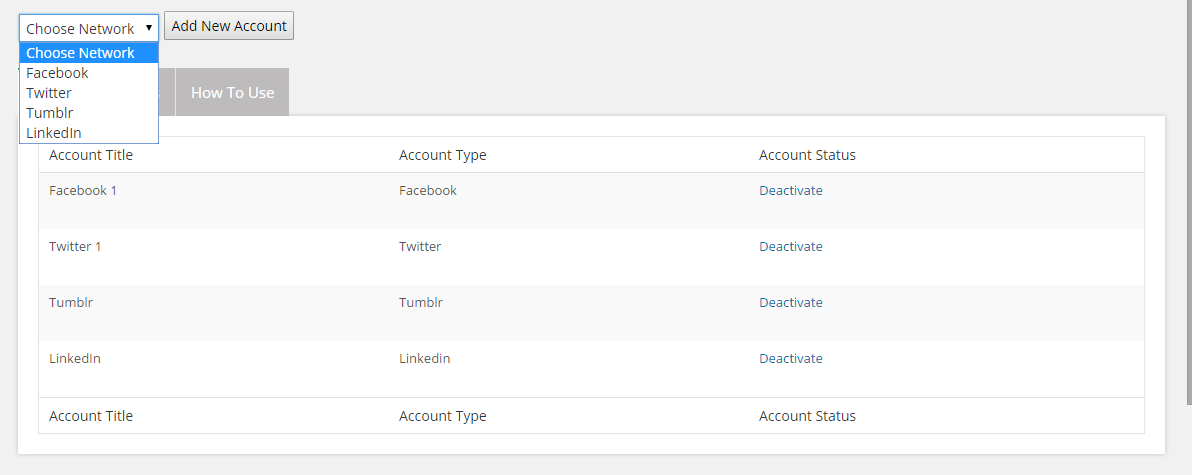This screenshot has width=1192, height=475.
Task: Switch to tab partially hidden behind dropdown
Action: click(166, 92)
